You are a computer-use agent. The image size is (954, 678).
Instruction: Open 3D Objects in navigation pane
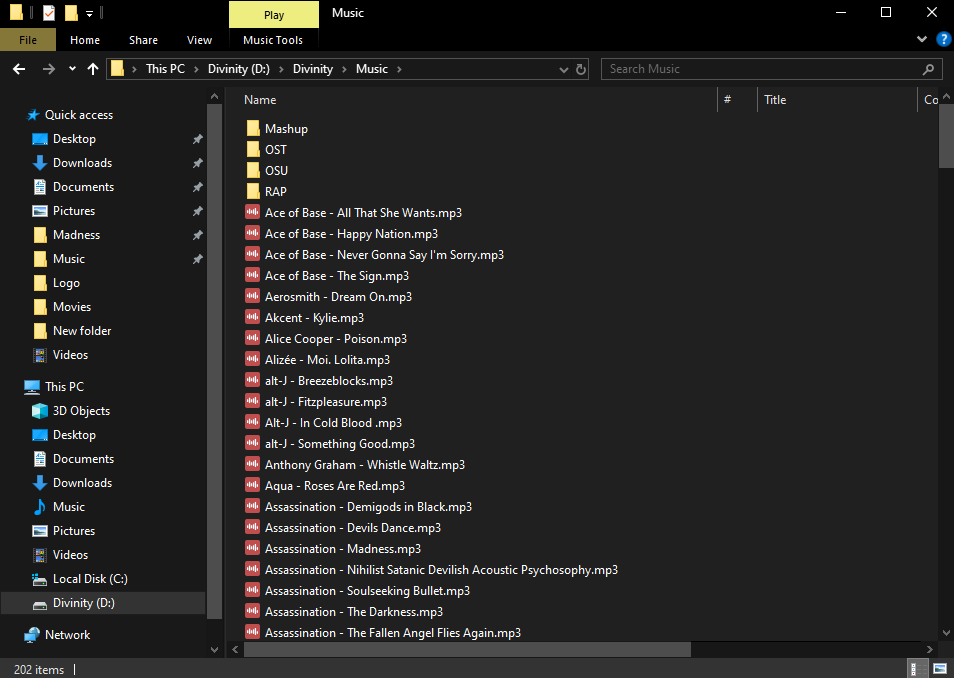(x=81, y=411)
